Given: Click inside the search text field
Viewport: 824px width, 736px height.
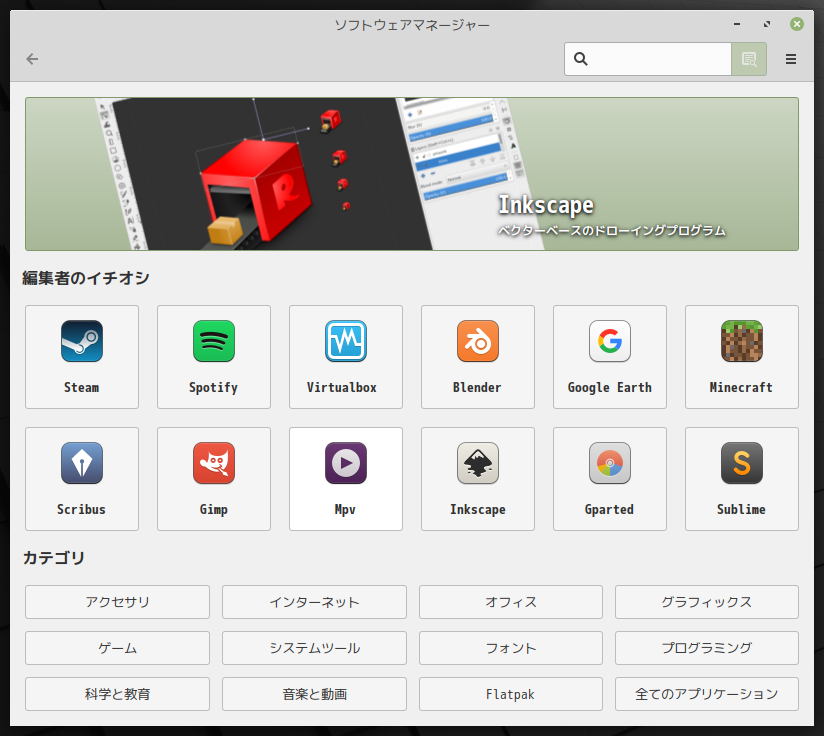Looking at the screenshot, I should [x=648, y=59].
